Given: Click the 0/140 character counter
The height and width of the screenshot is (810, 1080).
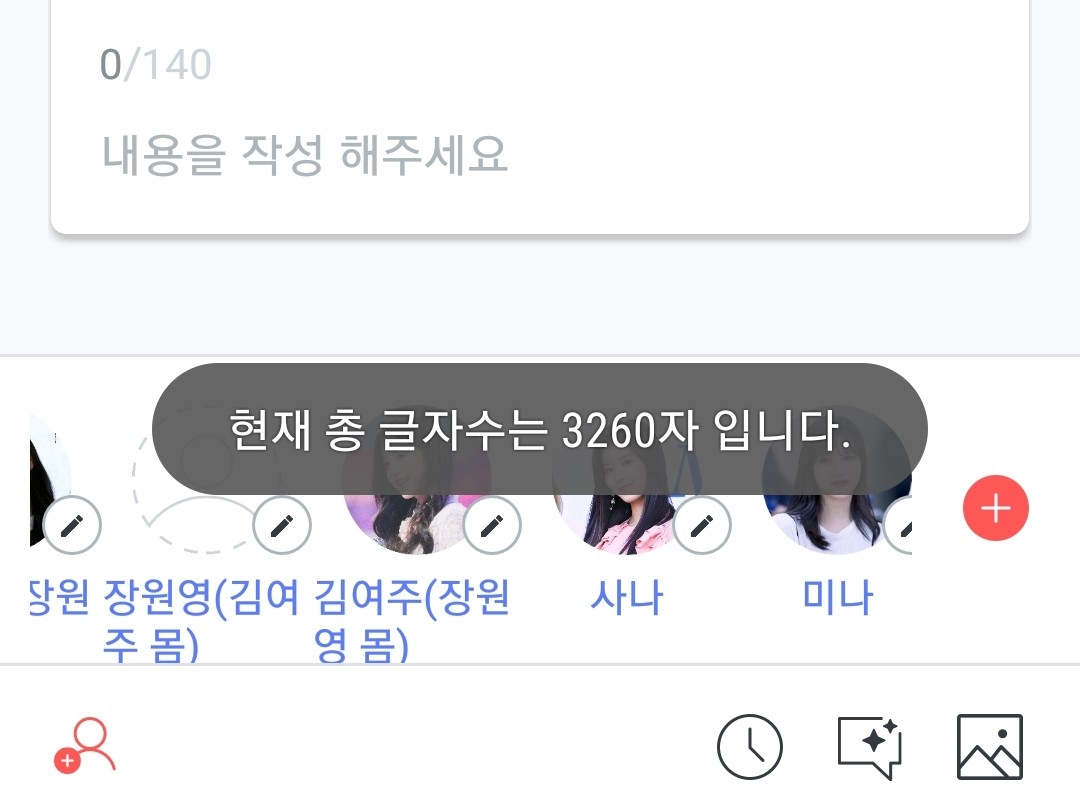Looking at the screenshot, I should click(x=156, y=65).
